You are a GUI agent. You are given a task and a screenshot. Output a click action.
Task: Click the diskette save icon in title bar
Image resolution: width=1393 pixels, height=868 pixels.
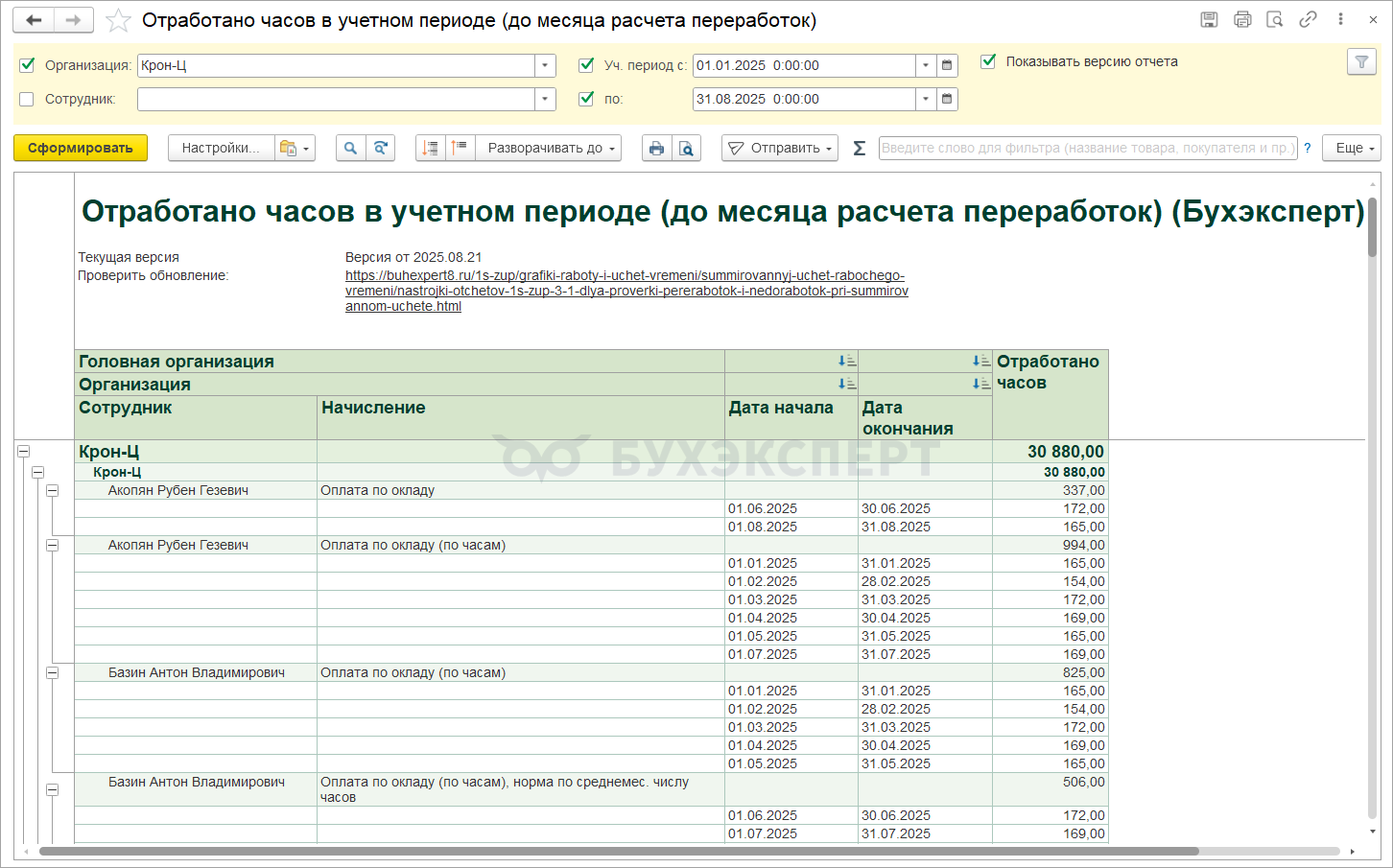(x=1210, y=19)
